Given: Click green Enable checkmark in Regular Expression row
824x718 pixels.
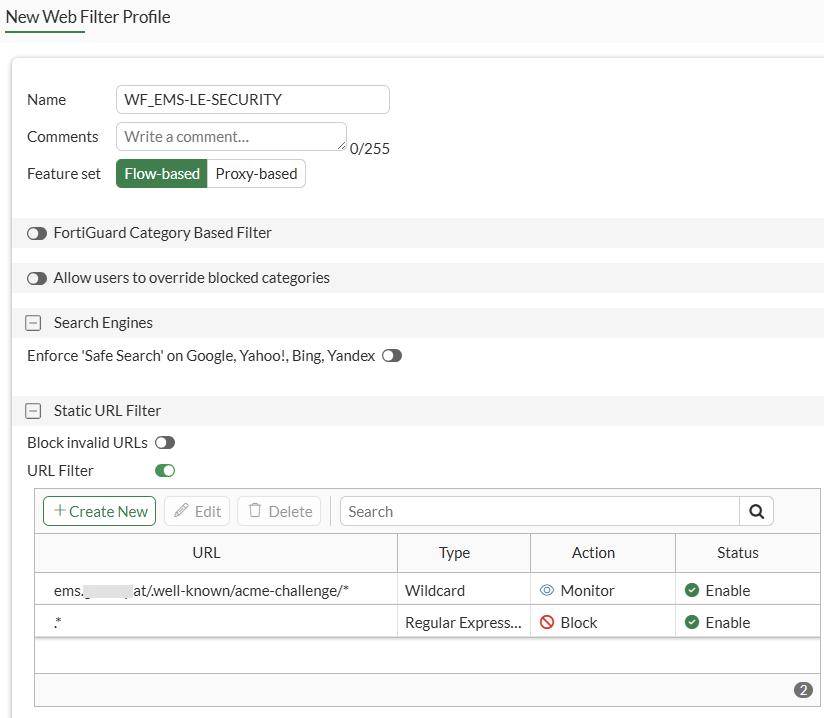Looking at the screenshot, I should click(x=692, y=622).
